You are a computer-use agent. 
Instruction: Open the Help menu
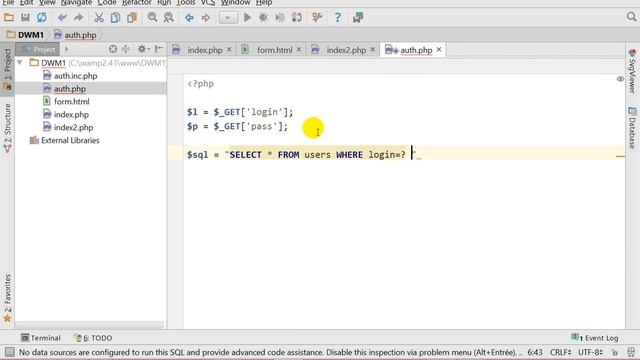[264, 3]
